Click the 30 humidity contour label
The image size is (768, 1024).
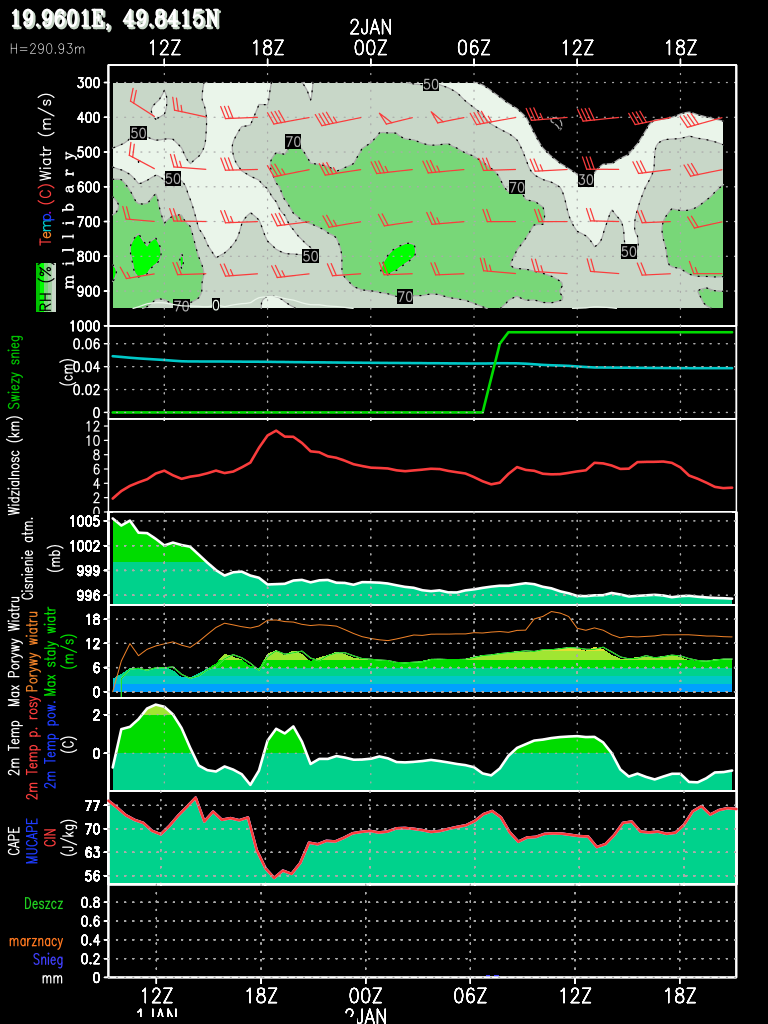click(x=586, y=179)
